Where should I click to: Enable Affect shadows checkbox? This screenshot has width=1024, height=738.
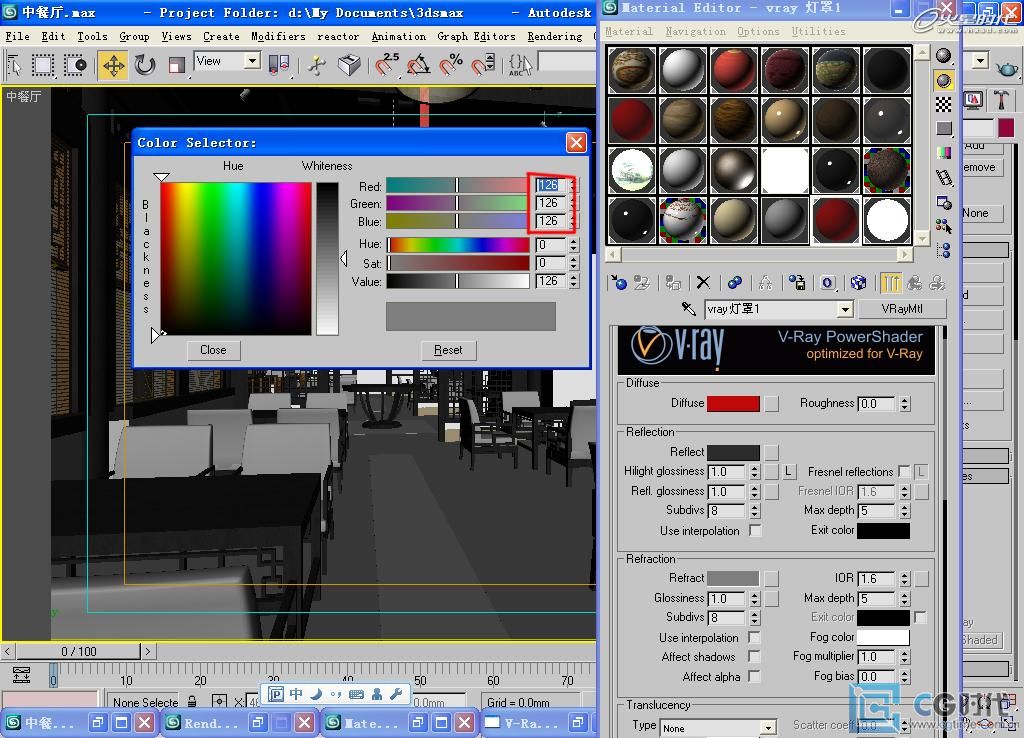pos(754,656)
